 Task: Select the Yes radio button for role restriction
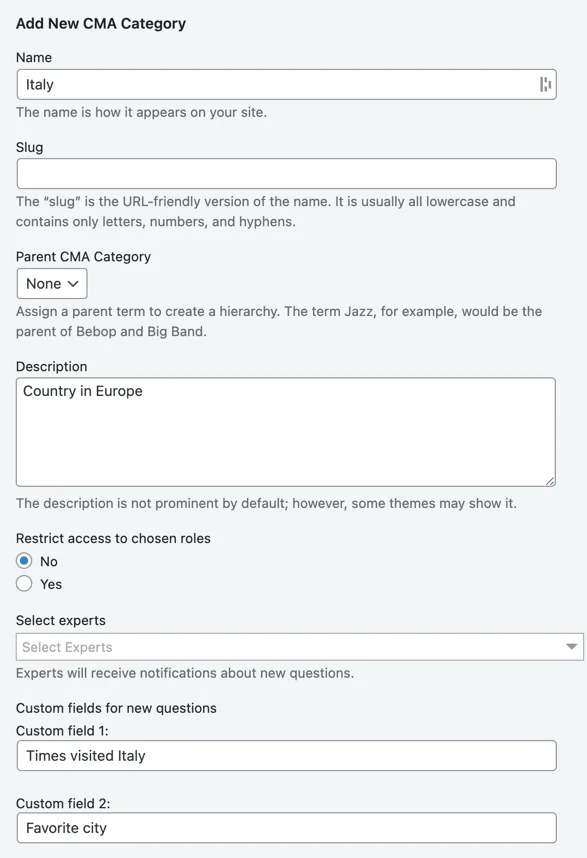pyautogui.click(x=24, y=583)
